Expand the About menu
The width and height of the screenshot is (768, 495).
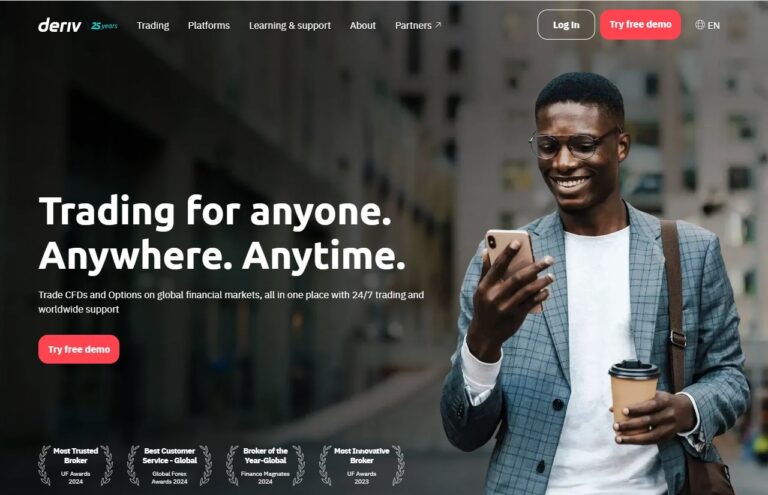tap(363, 25)
